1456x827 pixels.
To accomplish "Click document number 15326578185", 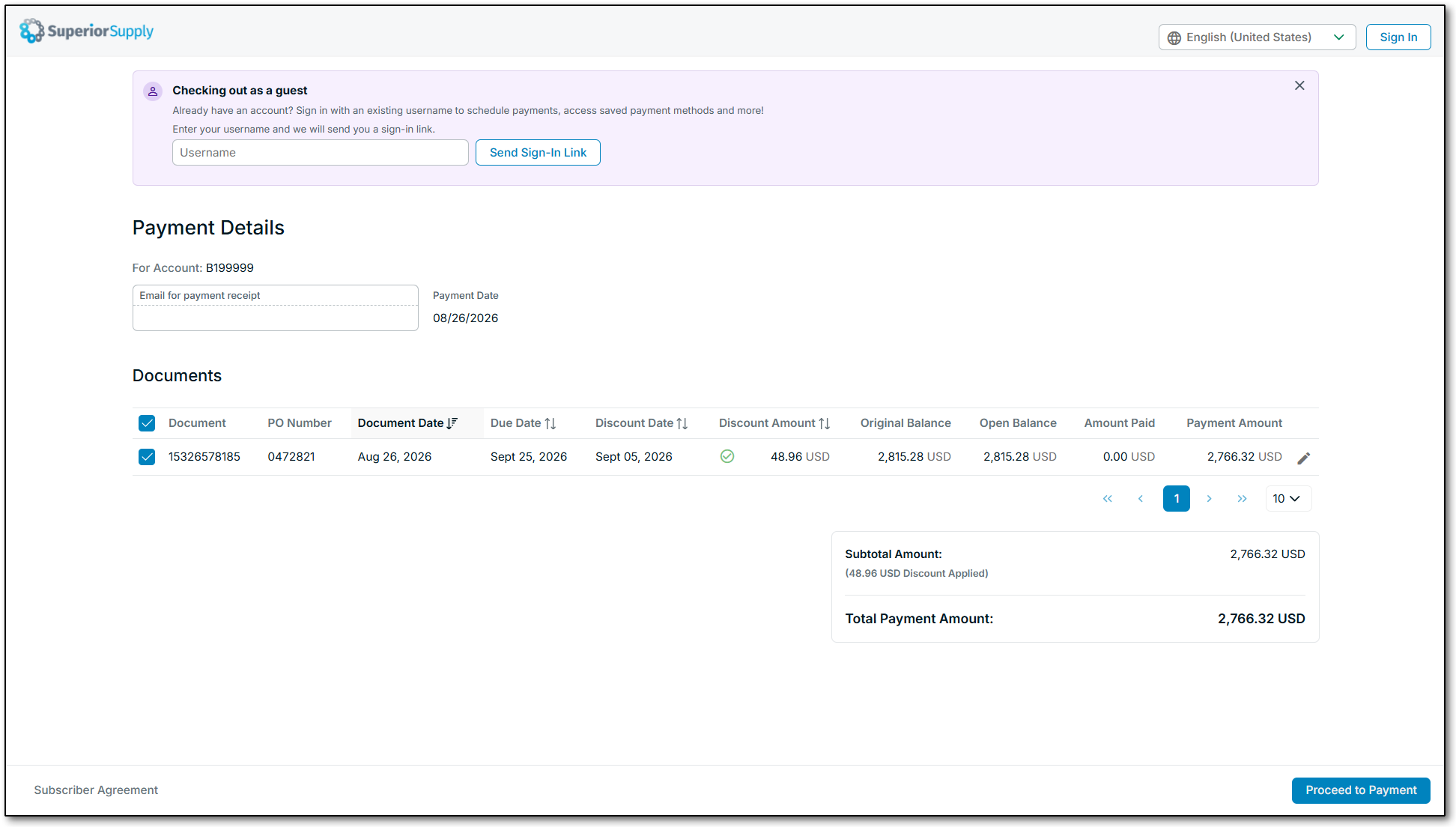I will tap(204, 457).
